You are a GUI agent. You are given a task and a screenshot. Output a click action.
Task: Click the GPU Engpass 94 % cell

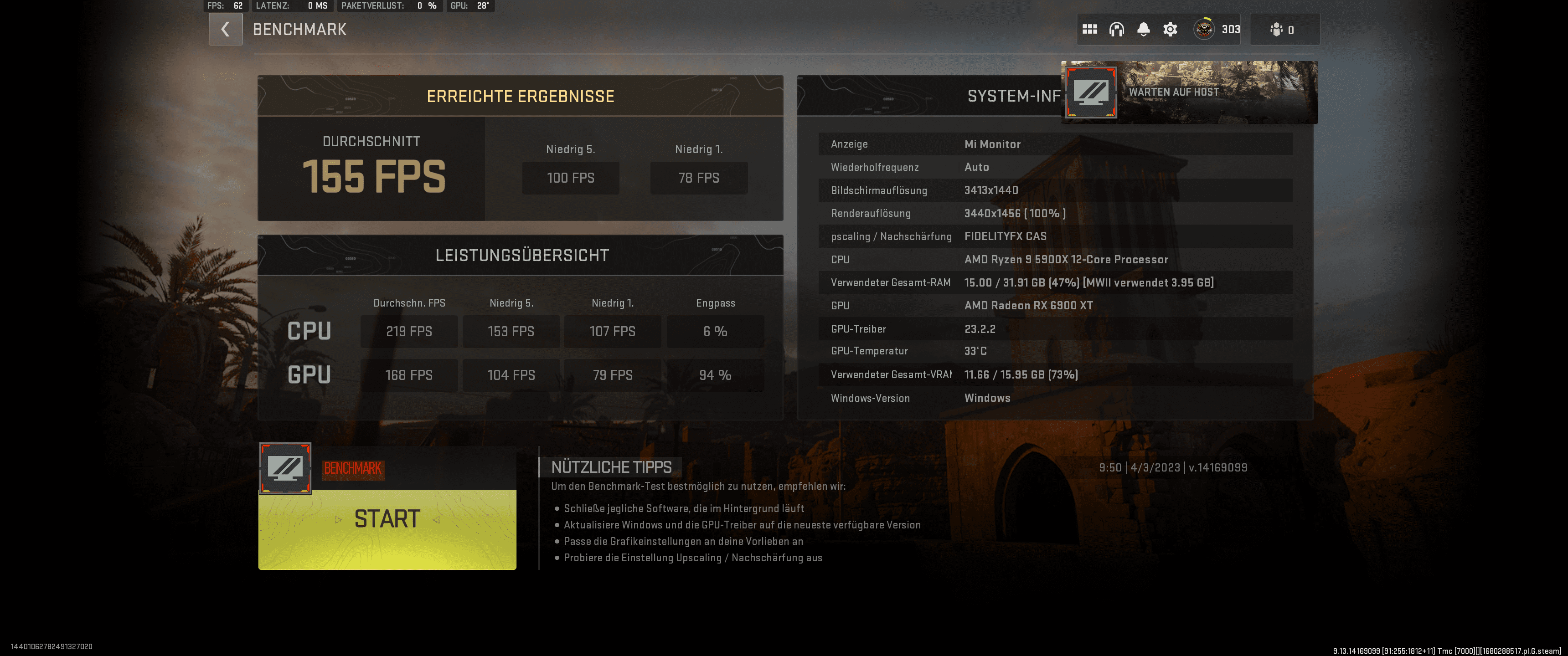tap(715, 375)
